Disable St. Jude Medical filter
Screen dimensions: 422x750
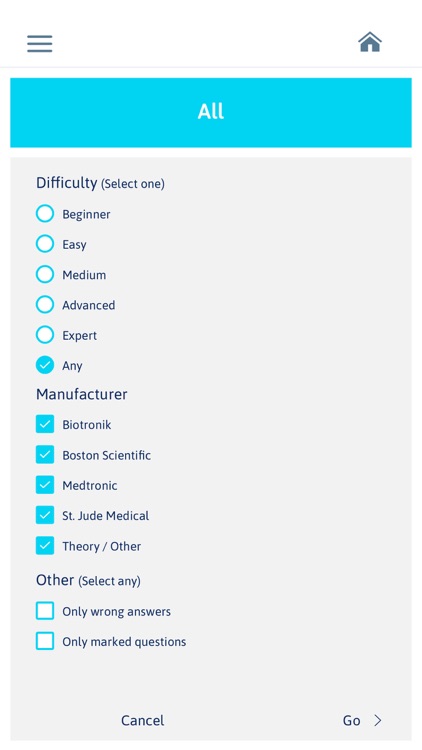[x=45, y=516]
